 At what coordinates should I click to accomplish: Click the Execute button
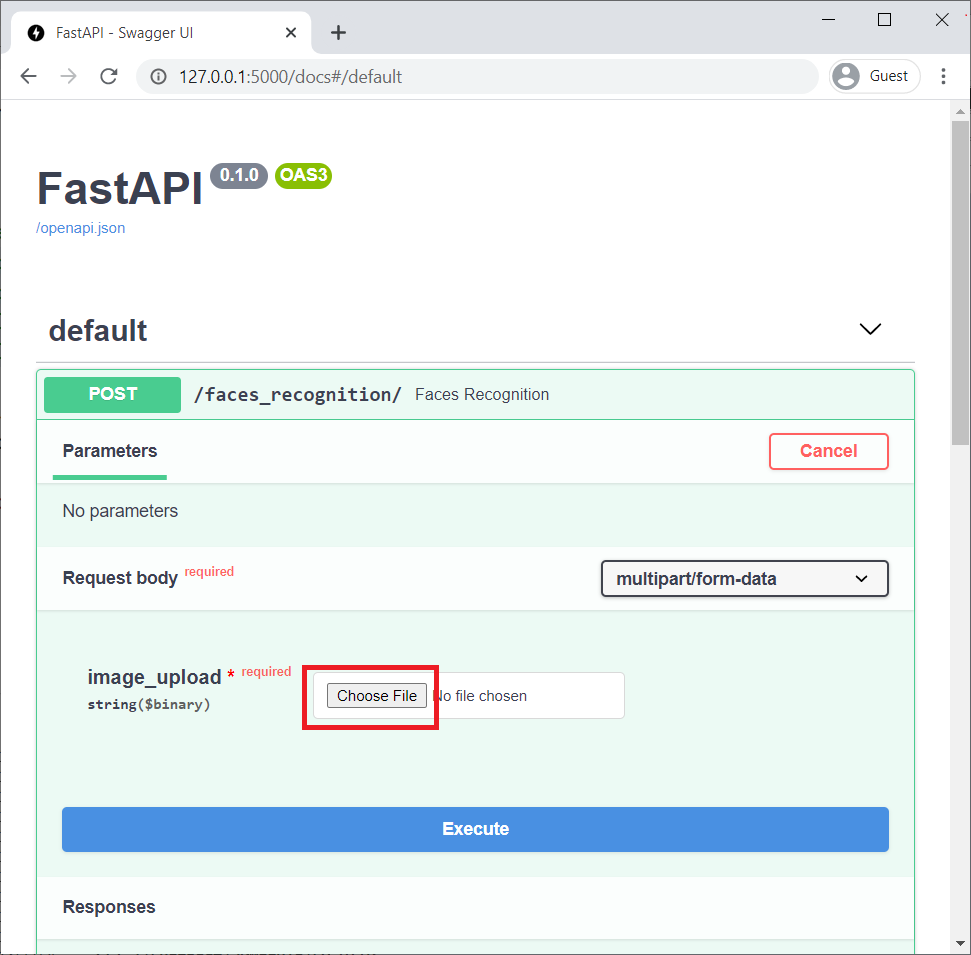(475, 828)
